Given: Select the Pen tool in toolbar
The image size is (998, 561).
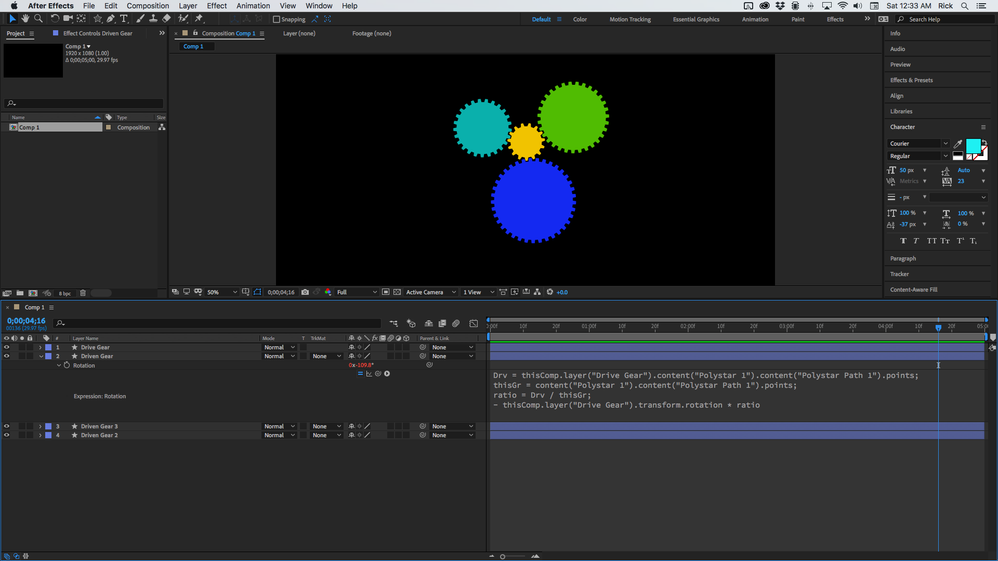Looking at the screenshot, I should [111, 19].
